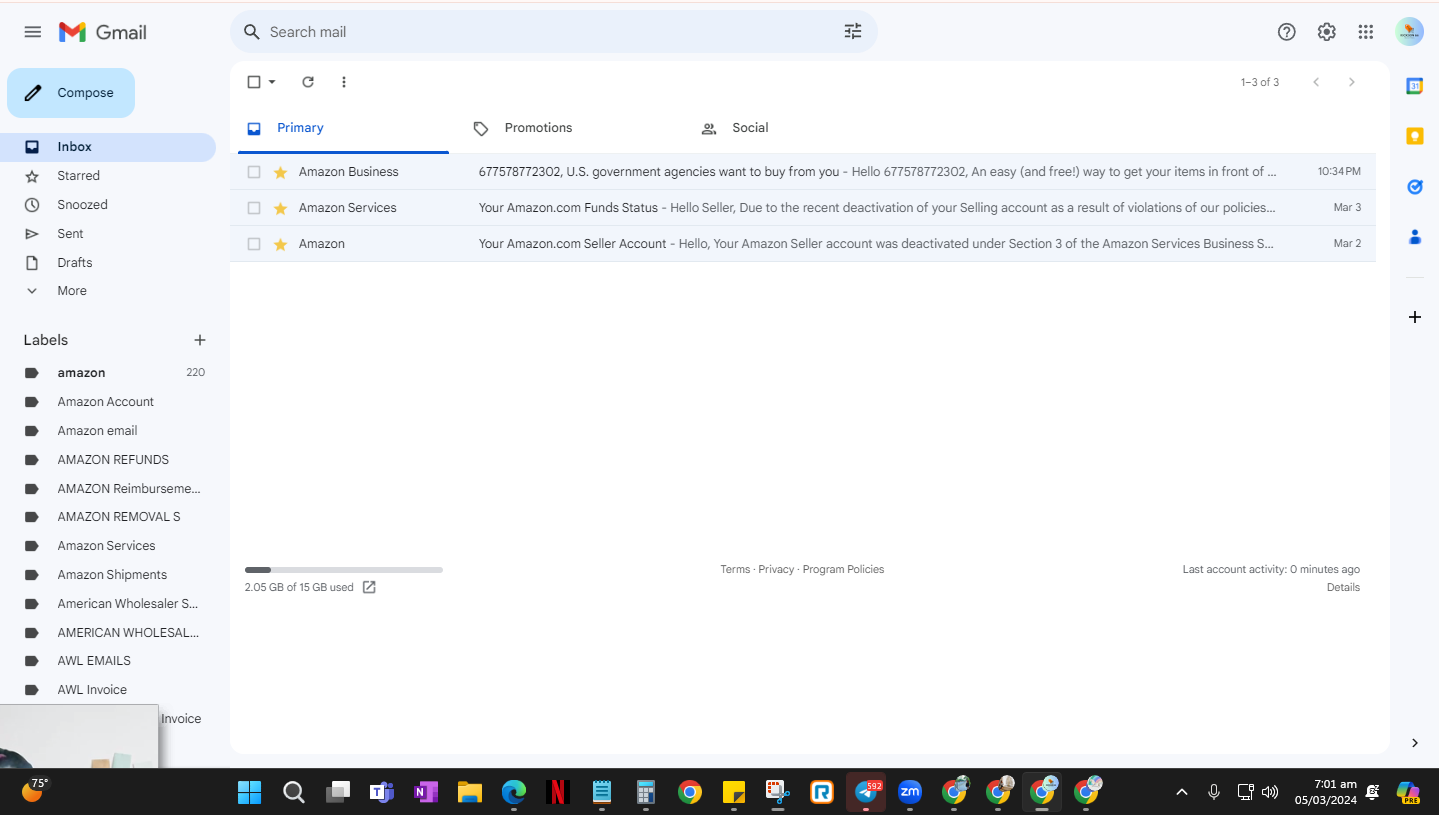The width and height of the screenshot is (1439, 815).
Task: Get add-ons using side panel plus
Action: pyautogui.click(x=1415, y=317)
